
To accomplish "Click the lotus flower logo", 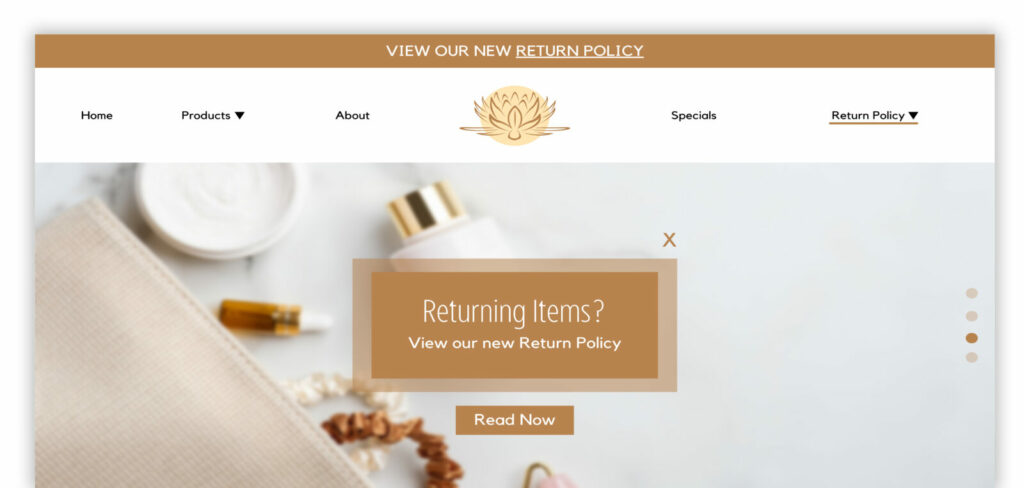I will 515,116.
